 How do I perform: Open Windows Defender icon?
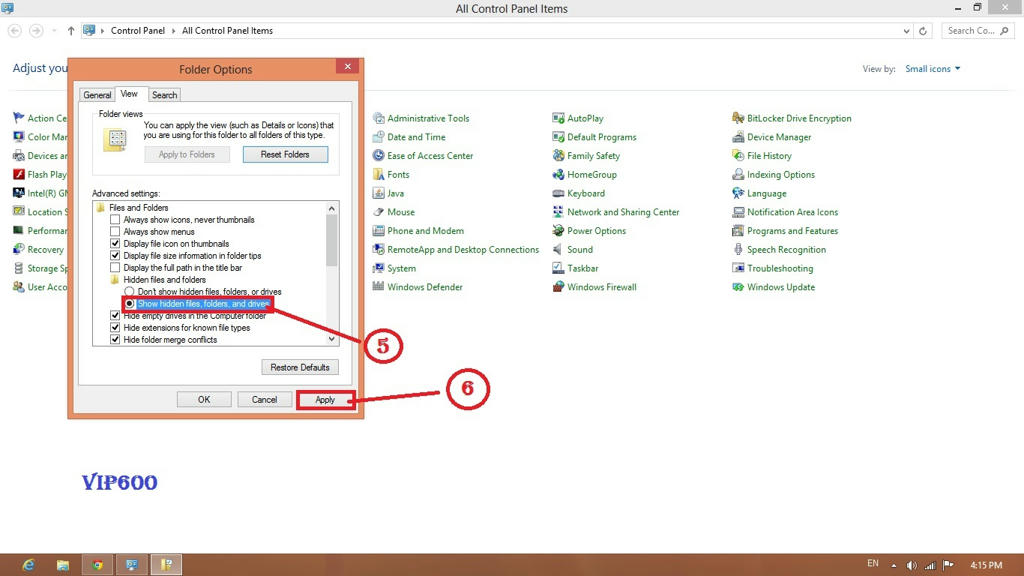tap(378, 287)
